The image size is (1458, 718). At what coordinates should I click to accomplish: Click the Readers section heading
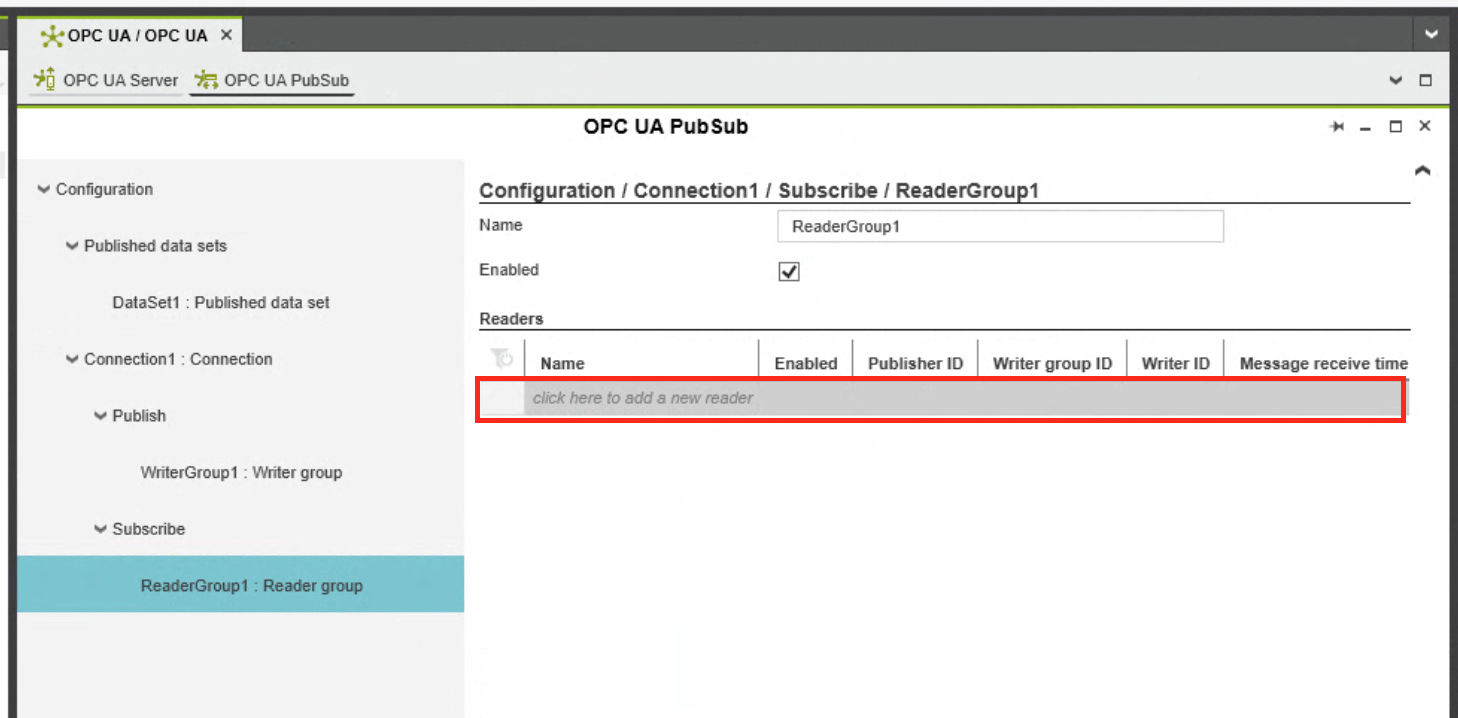511,319
